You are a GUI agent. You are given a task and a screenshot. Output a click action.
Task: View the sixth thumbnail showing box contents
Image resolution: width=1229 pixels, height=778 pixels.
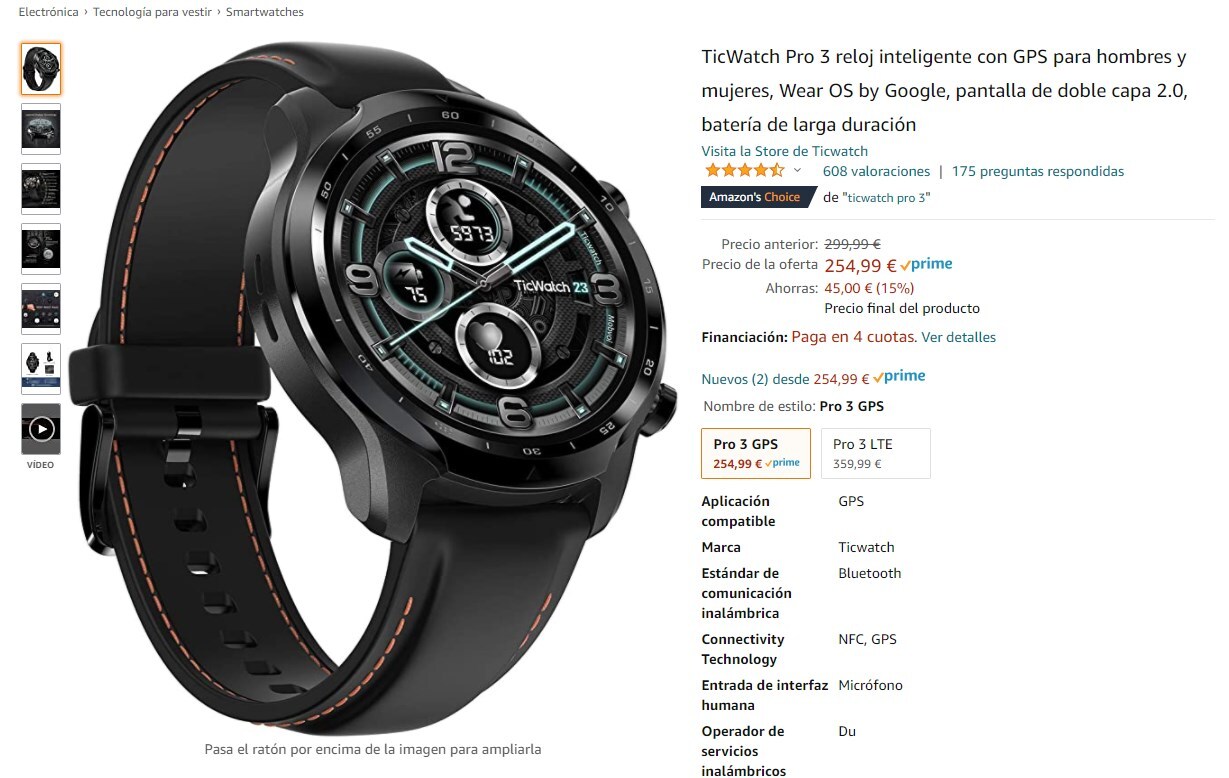pyautogui.click(x=41, y=369)
